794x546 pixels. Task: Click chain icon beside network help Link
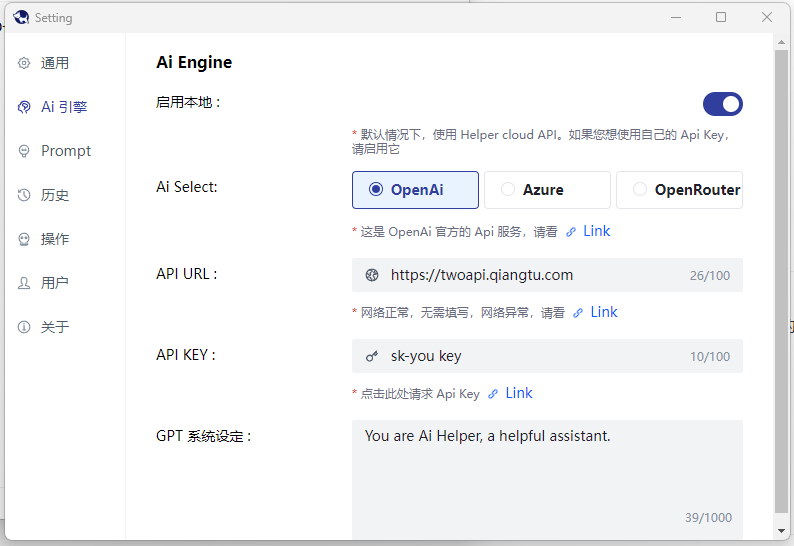[578, 313]
